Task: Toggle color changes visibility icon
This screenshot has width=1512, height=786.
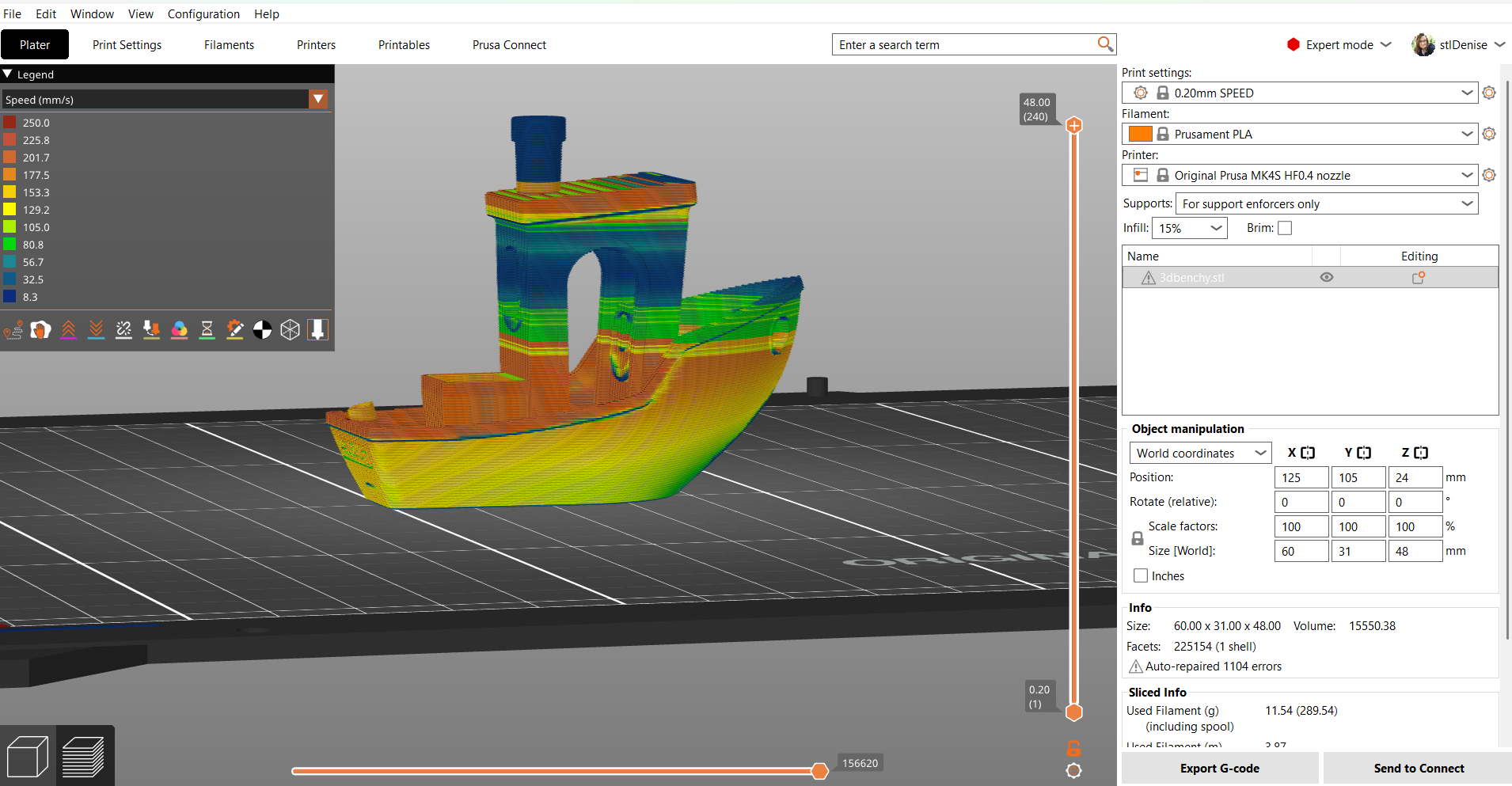Action: [180, 330]
